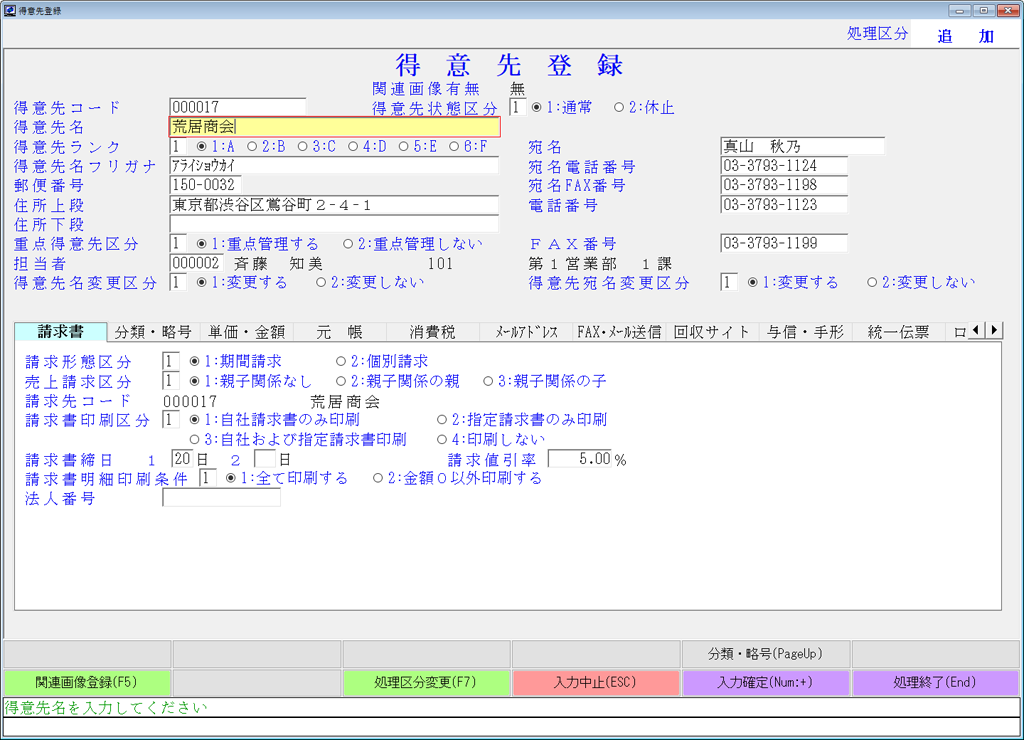Screen dimensions: 1024x740
Task: Click the ＦＡＸ番号 field 03-3793-1199
Action: coord(784,243)
